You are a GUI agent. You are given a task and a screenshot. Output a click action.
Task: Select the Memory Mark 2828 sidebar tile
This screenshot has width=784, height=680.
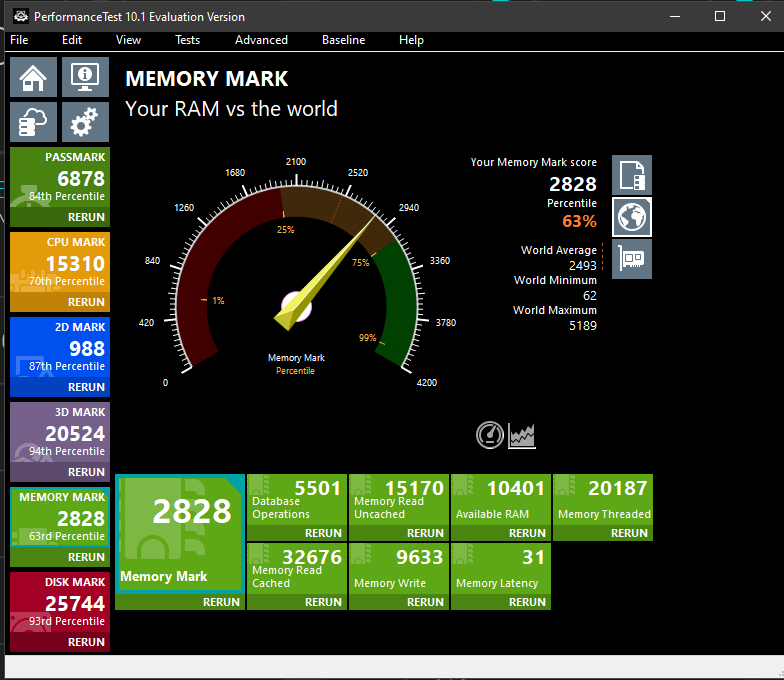pyautogui.click(x=60, y=518)
